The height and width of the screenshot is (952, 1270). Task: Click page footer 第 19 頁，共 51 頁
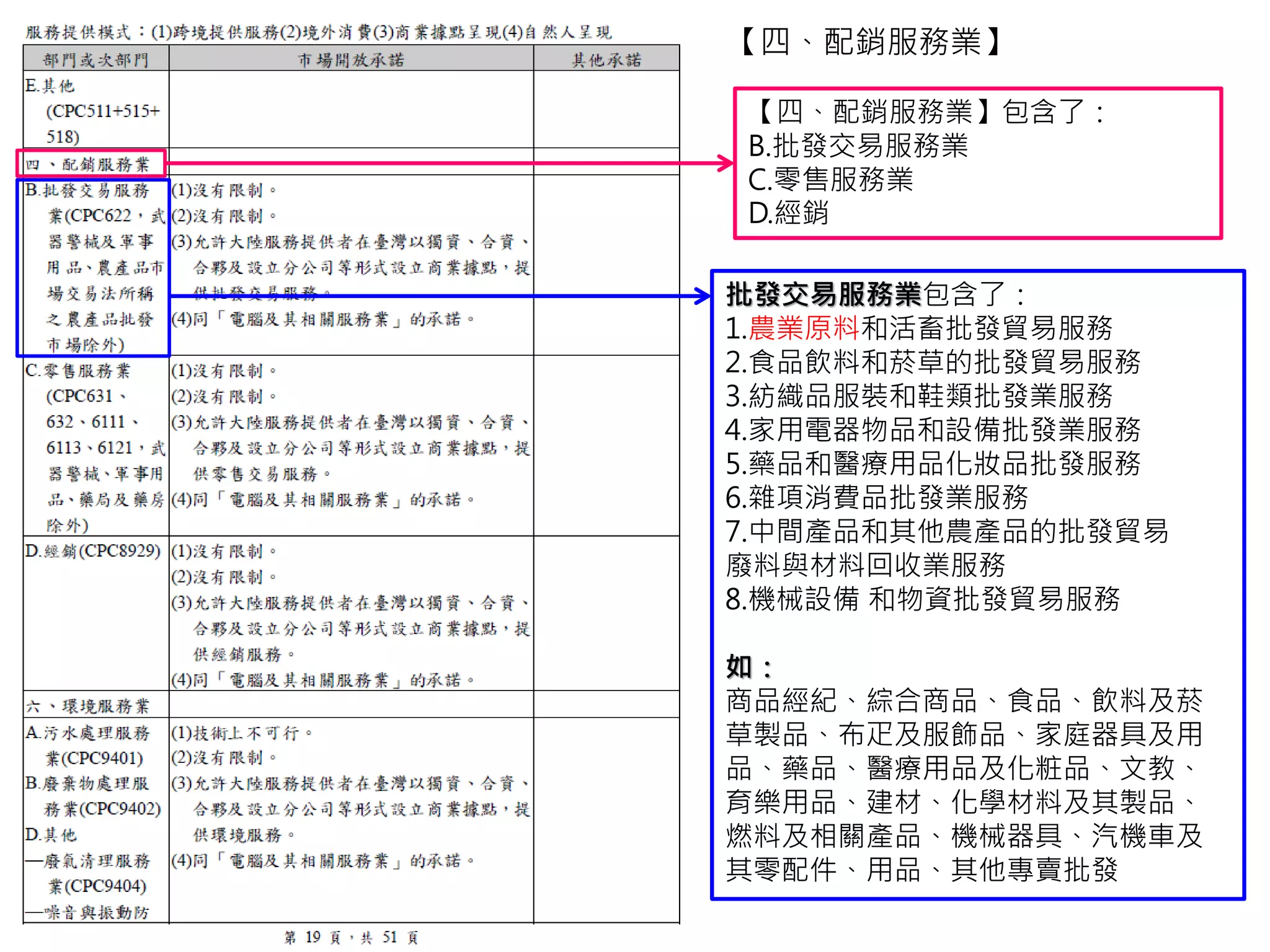pyautogui.click(x=351, y=937)
